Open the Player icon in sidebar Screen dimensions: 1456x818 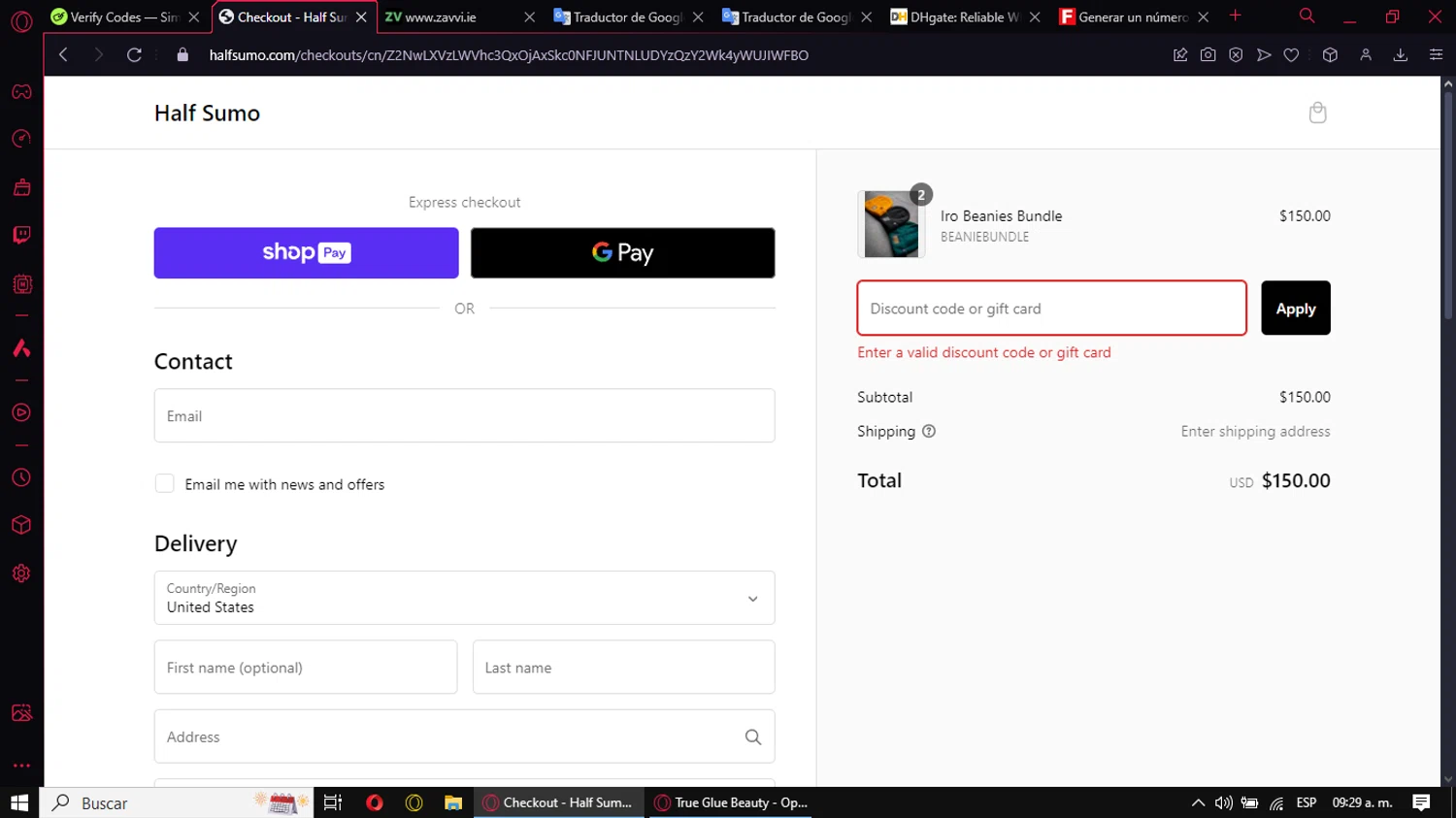pos(21,412)
